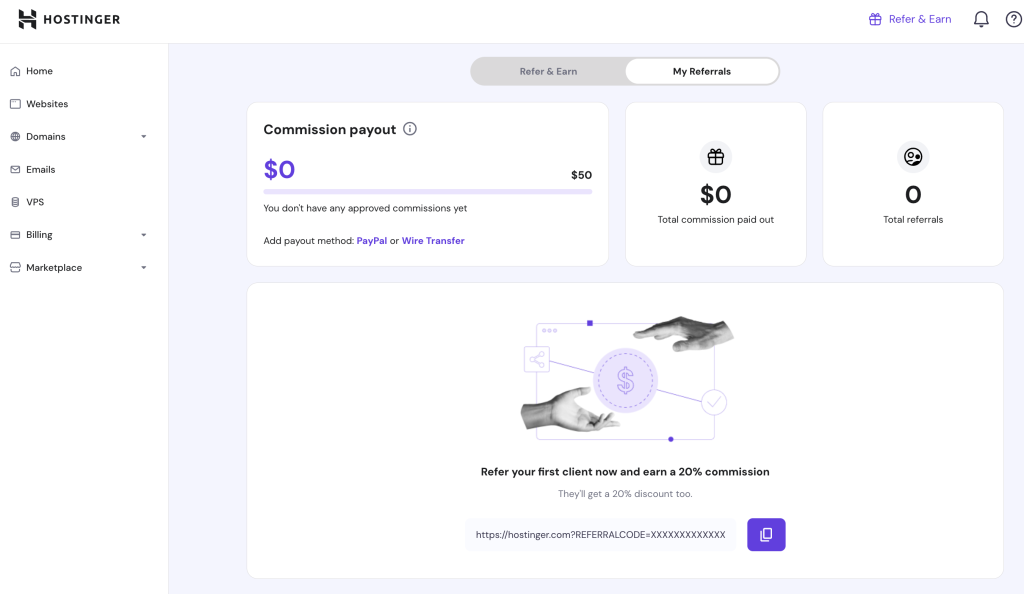1024x594 pixels.
Task: Select the referral URL text field
Action: [600, 534]
